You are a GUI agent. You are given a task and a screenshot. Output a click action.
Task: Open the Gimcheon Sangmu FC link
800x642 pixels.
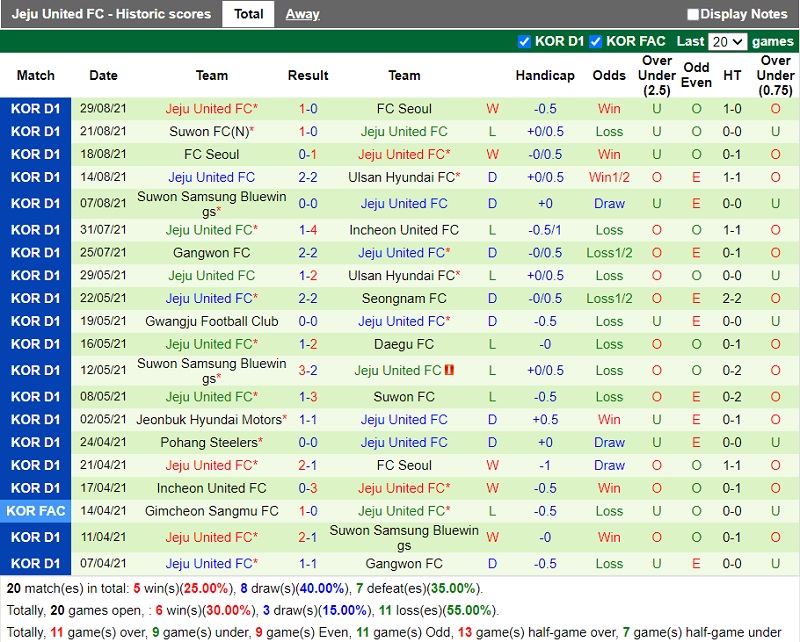[212, 510]
